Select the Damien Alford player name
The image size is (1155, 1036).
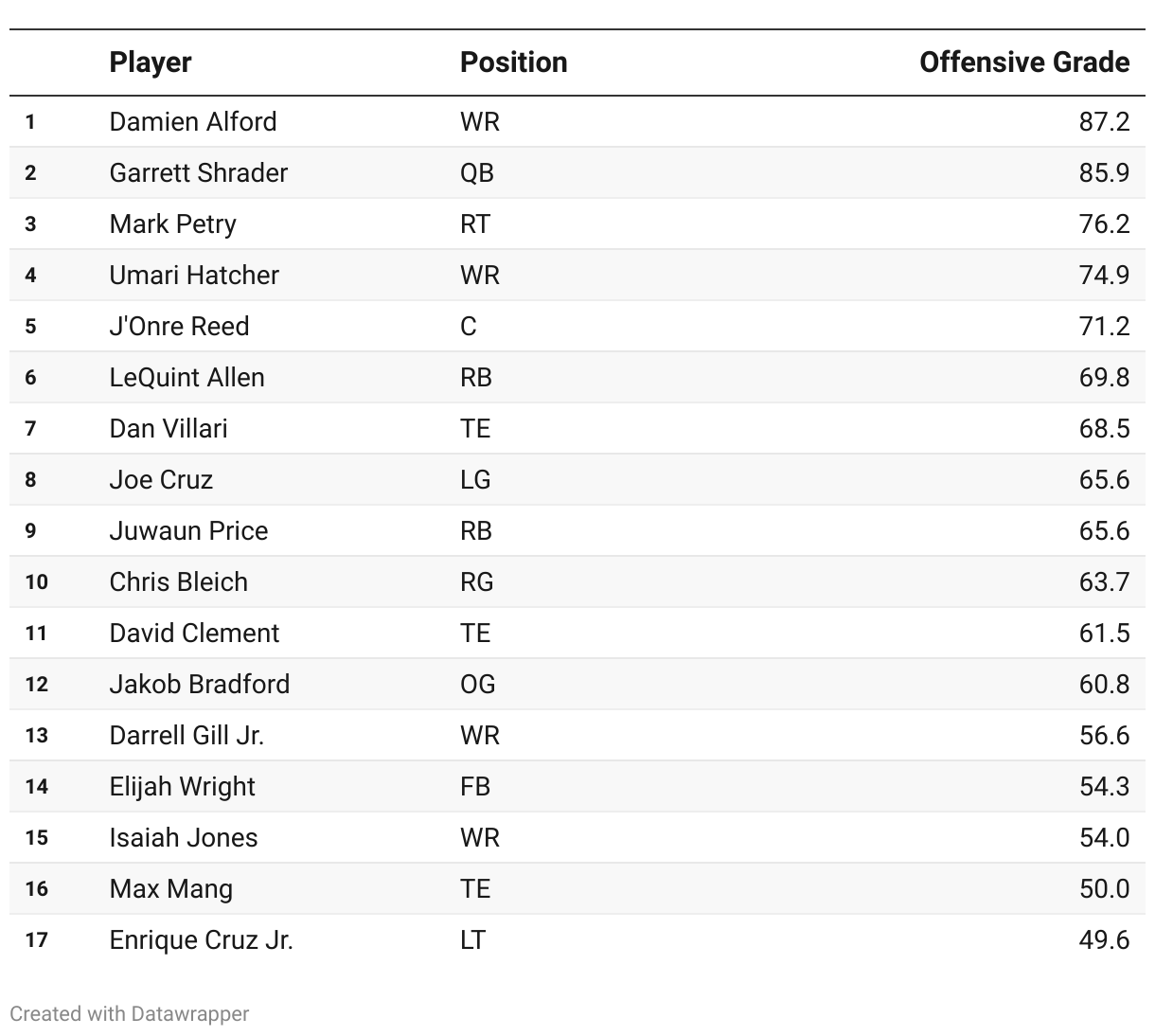click(193, 121)
